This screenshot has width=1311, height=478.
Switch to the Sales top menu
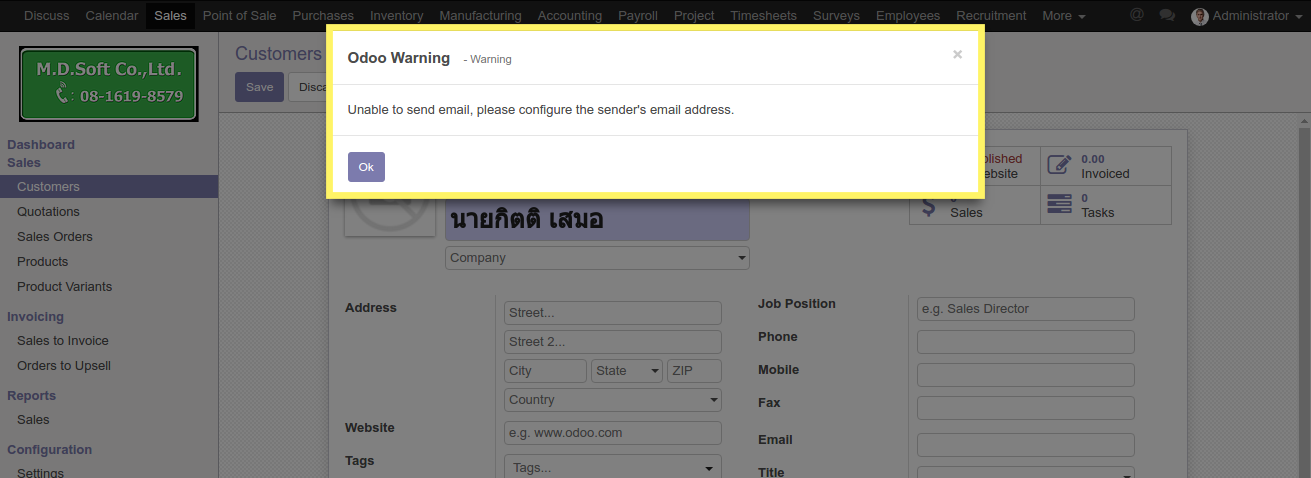[170, 16]
